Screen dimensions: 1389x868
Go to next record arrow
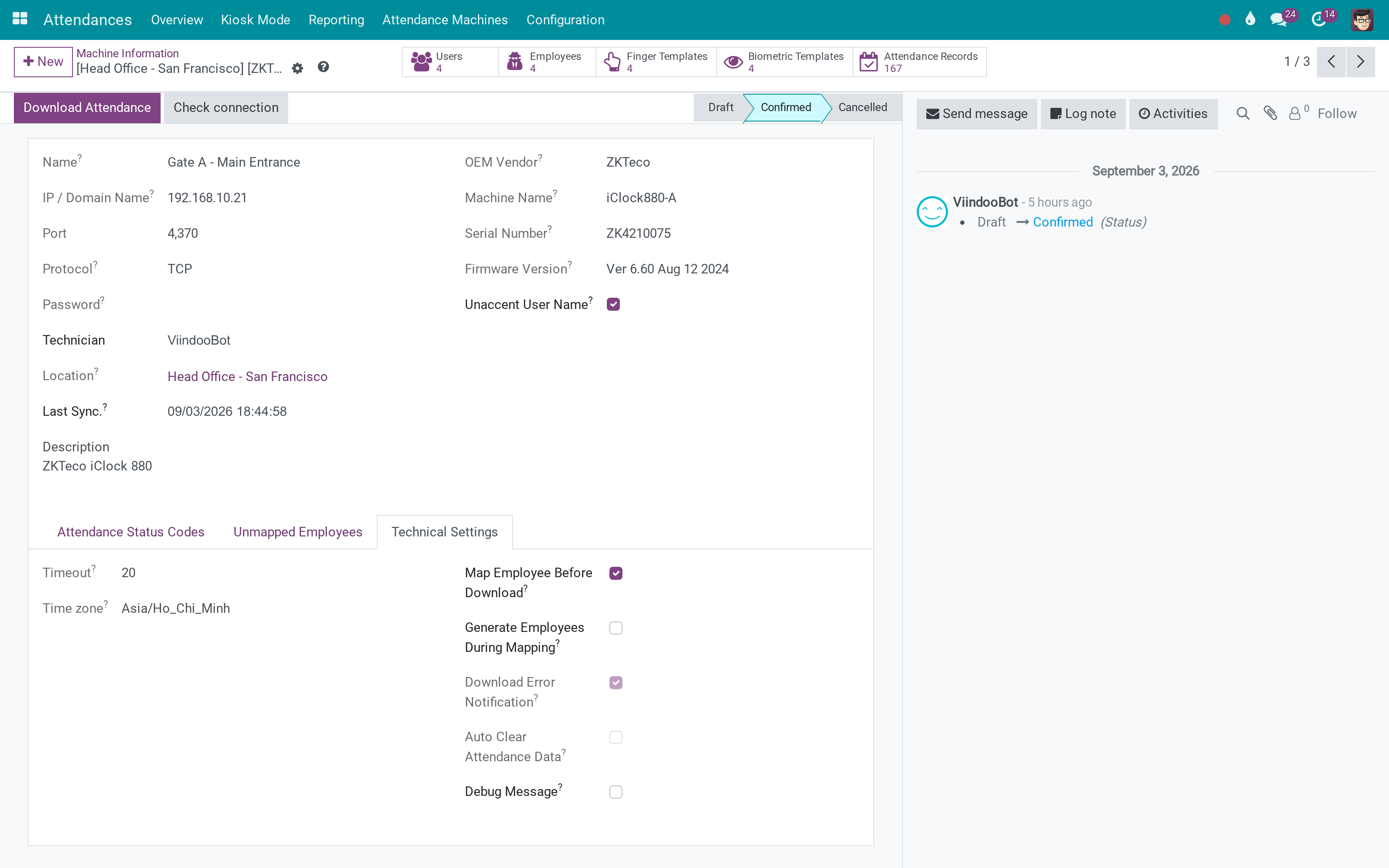tap(1360, 62)
